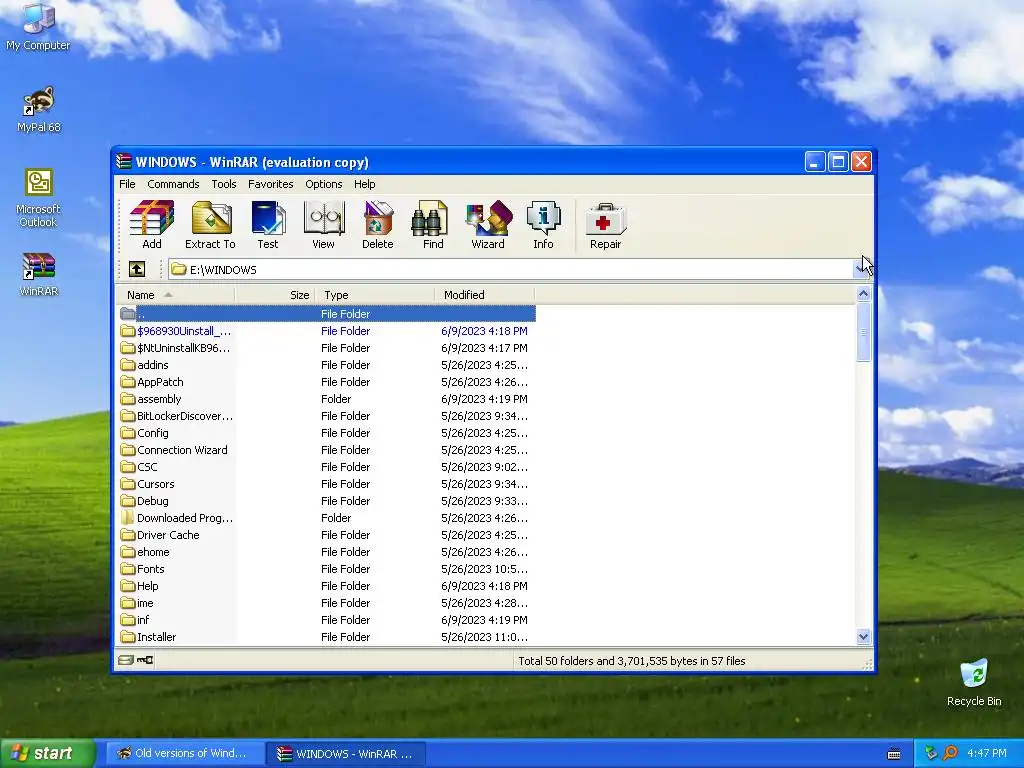Click the vertical scrollbar thumb

(x=863, y=332)
